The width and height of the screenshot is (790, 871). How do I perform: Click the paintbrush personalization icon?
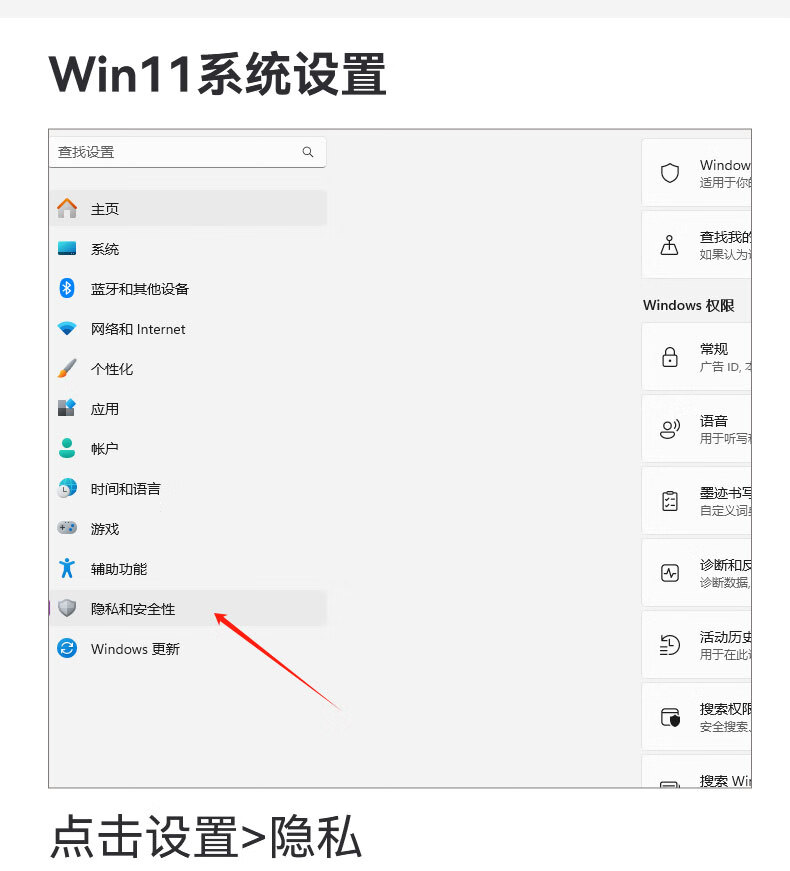tap(67, 368)
